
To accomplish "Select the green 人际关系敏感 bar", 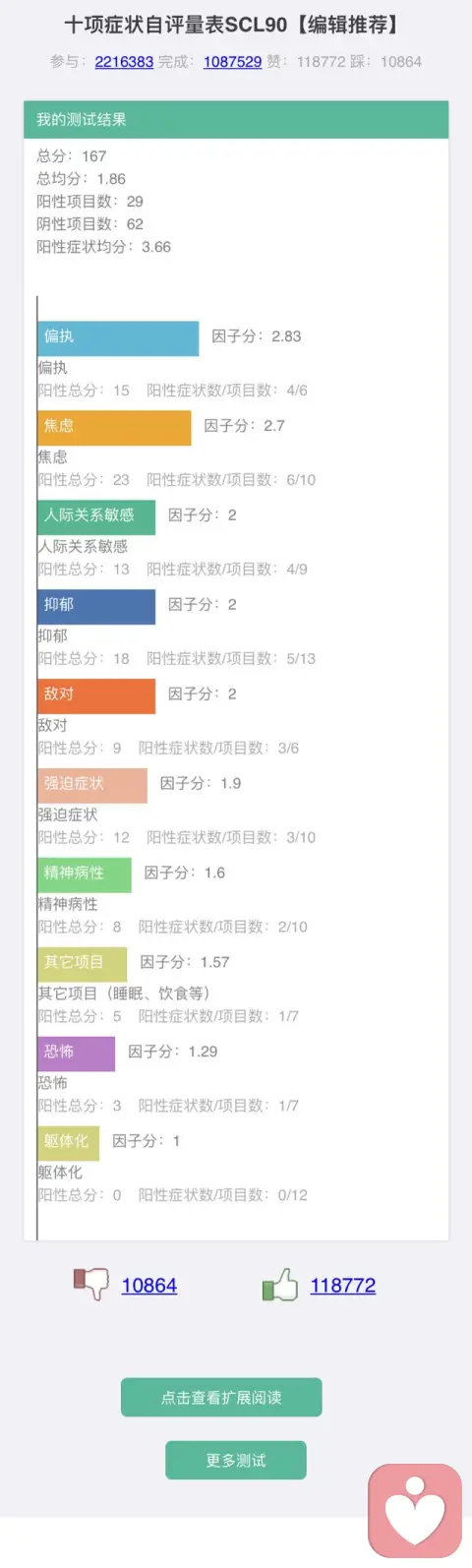I will [x=96, y=516].
